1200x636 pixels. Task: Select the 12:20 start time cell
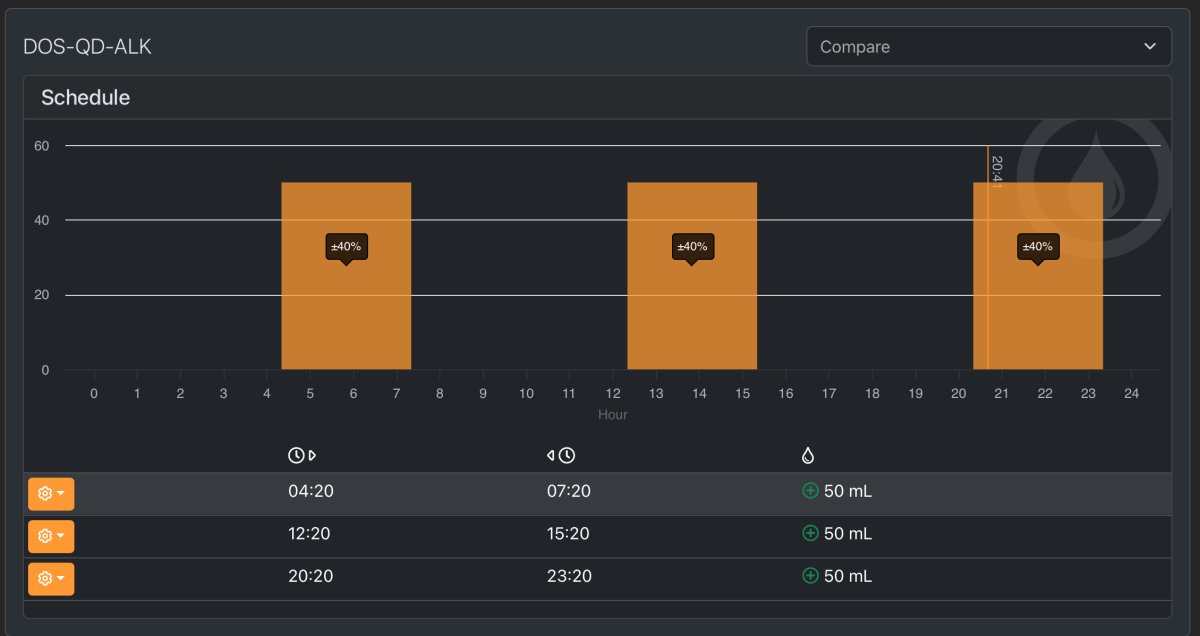(x=309, y=533)
